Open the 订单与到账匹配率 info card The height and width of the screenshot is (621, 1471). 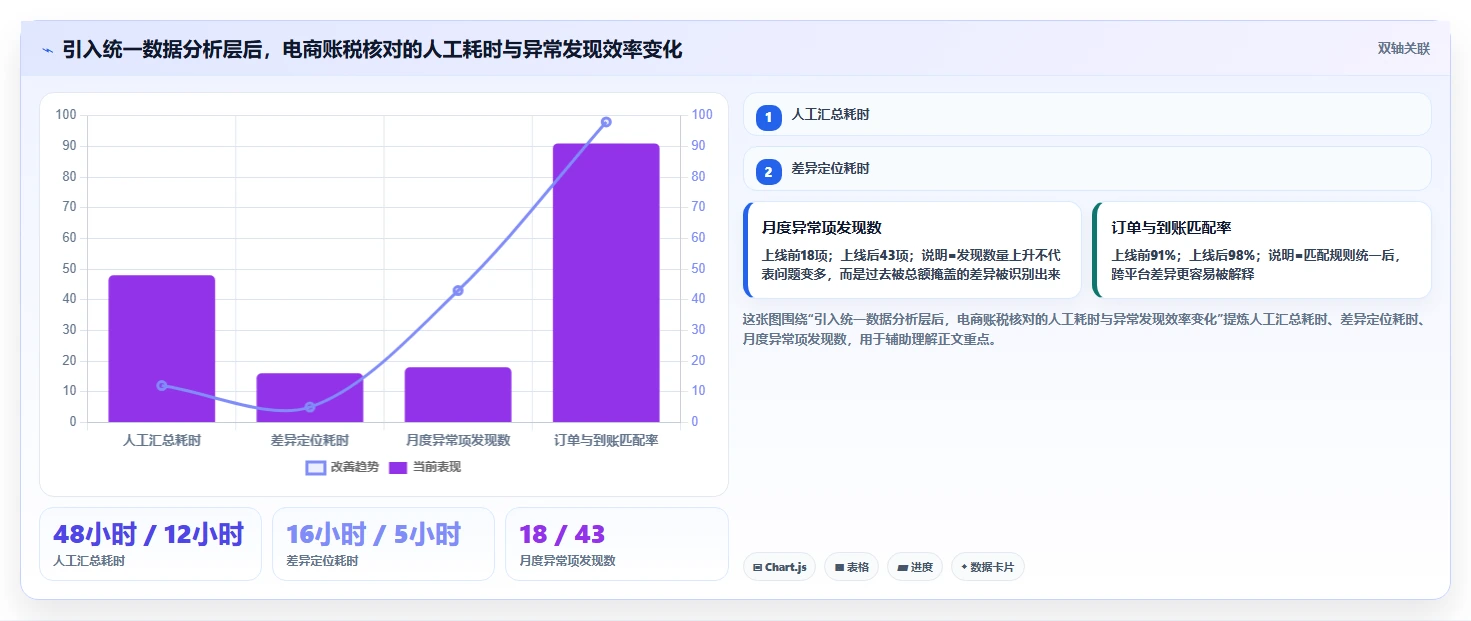(x=1262, y=250)
